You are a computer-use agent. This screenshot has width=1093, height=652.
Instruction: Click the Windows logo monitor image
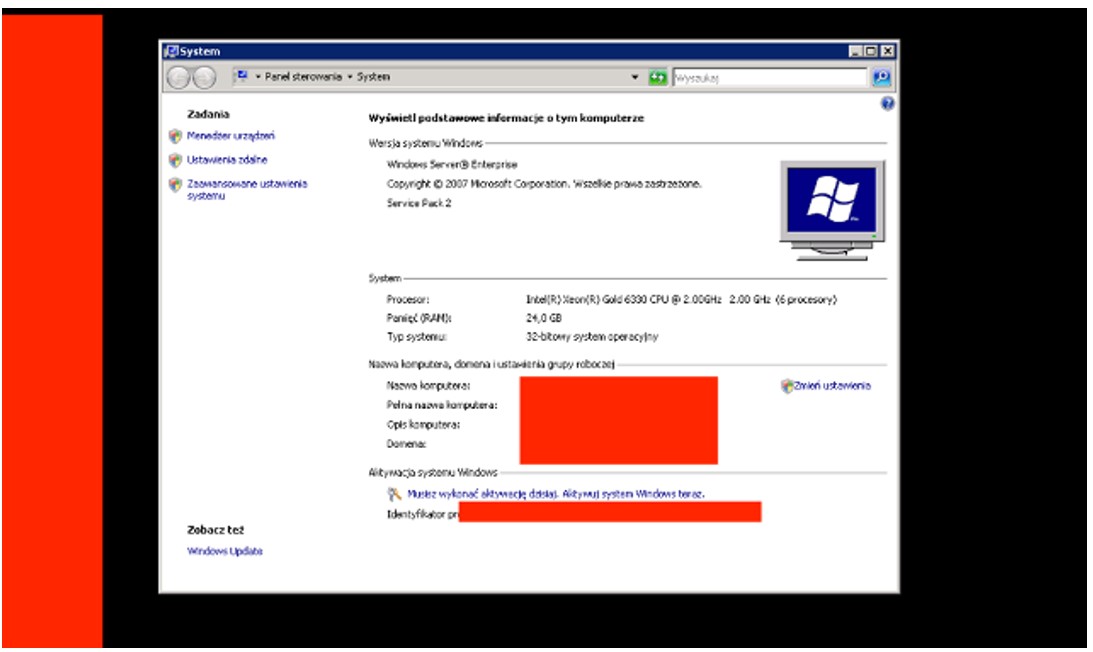pyautogui.click(x=832, y=210)
